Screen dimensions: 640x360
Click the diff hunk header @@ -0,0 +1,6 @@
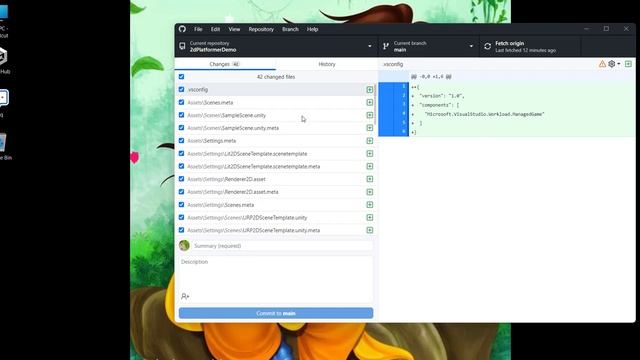point(431,76)
